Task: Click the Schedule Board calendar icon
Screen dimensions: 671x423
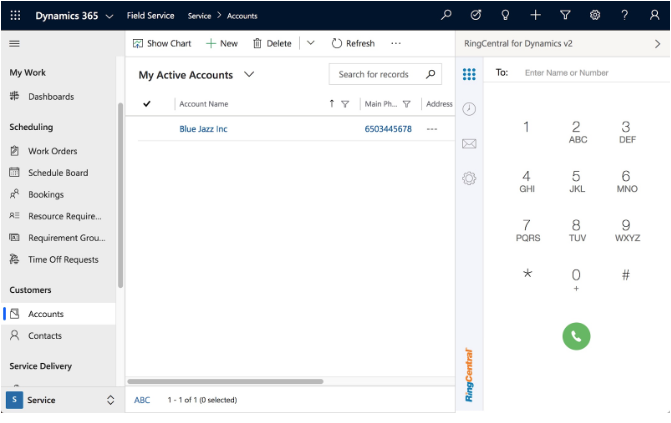Action: 15,173
